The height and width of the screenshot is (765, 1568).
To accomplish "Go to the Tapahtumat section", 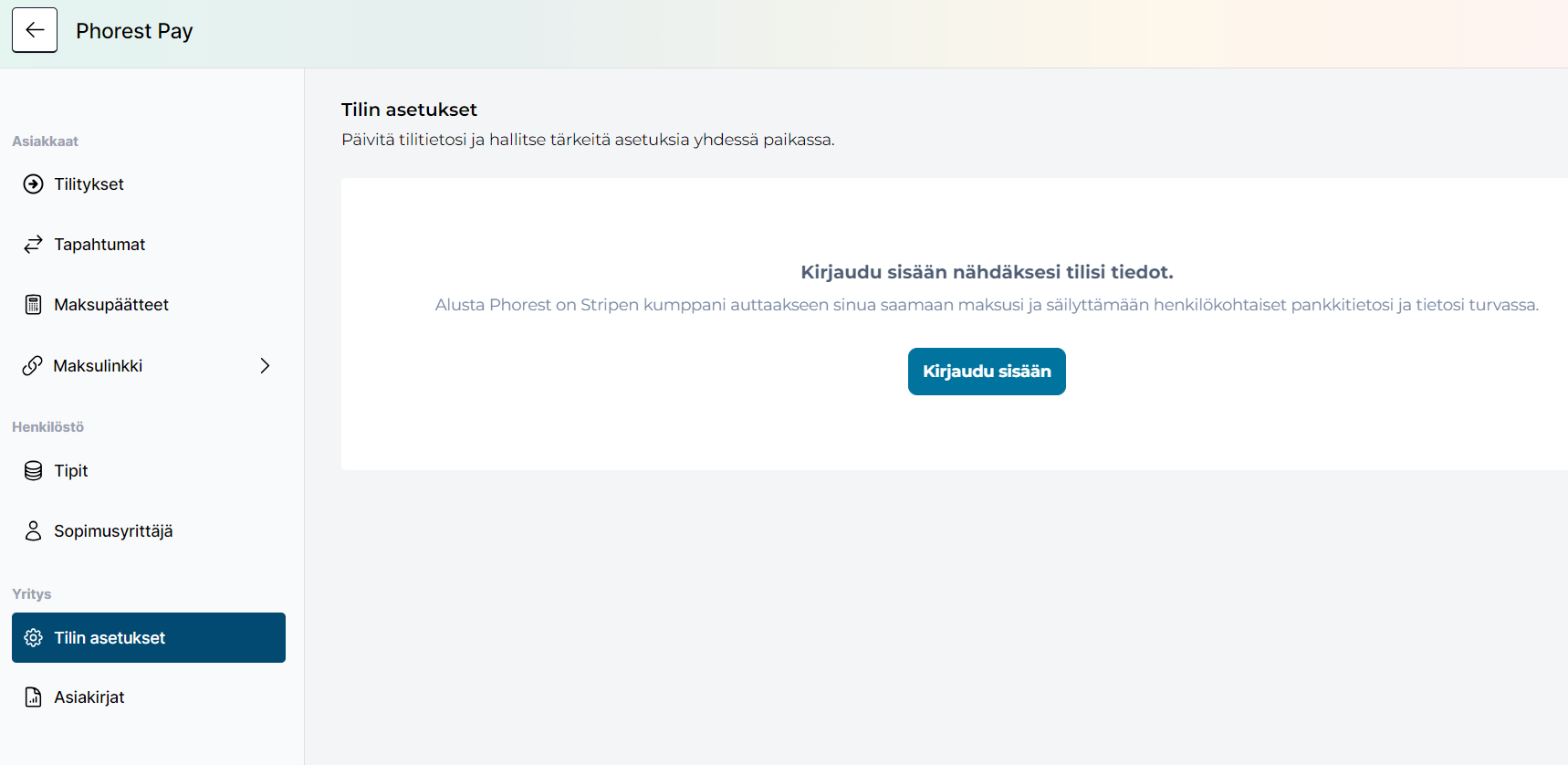I will pos(149,245).
